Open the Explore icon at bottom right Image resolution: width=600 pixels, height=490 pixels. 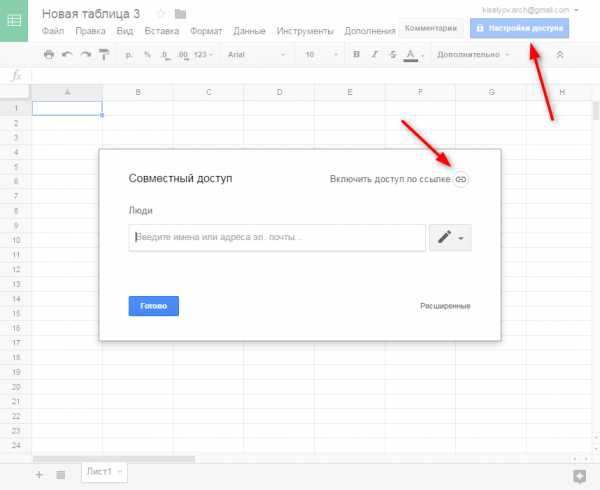579,476
